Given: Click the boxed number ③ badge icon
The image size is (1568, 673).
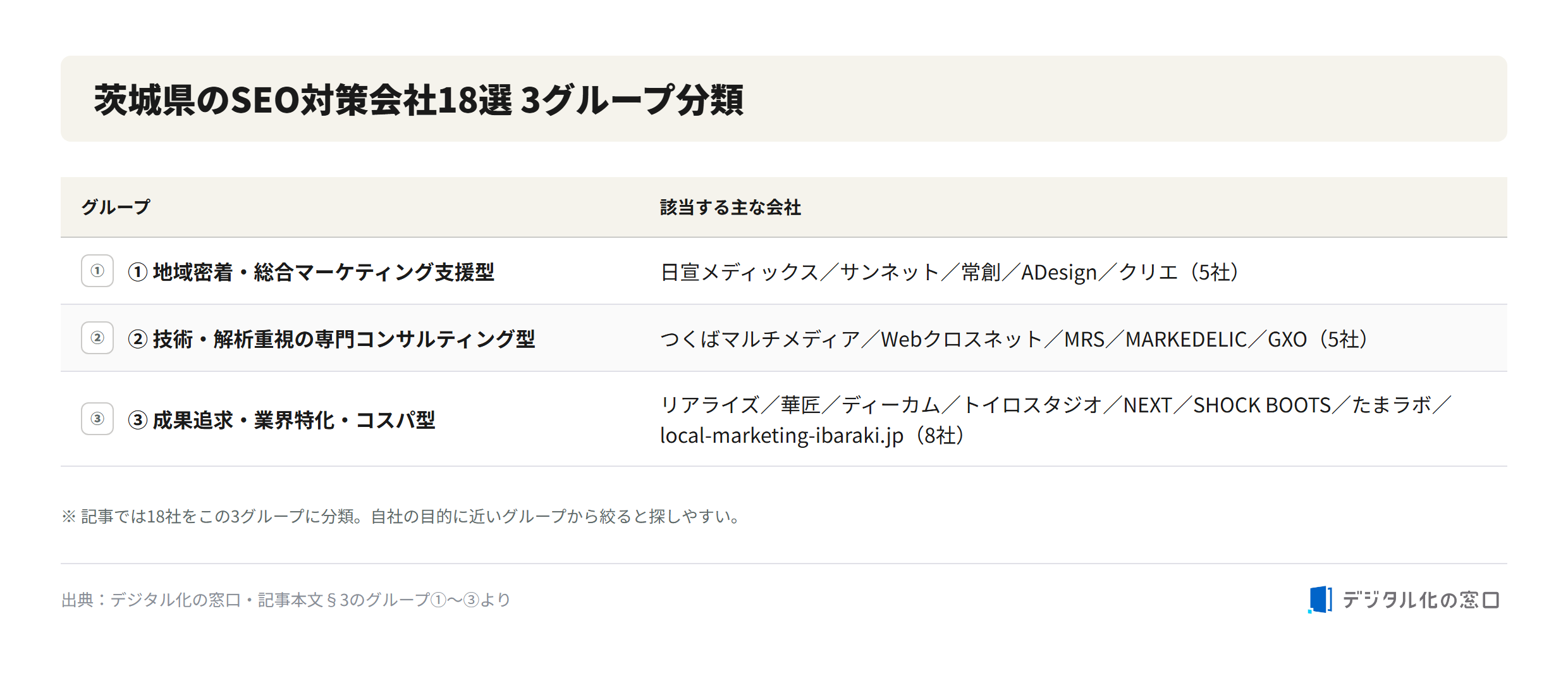Looking at the screenshot, I should 97,419.
